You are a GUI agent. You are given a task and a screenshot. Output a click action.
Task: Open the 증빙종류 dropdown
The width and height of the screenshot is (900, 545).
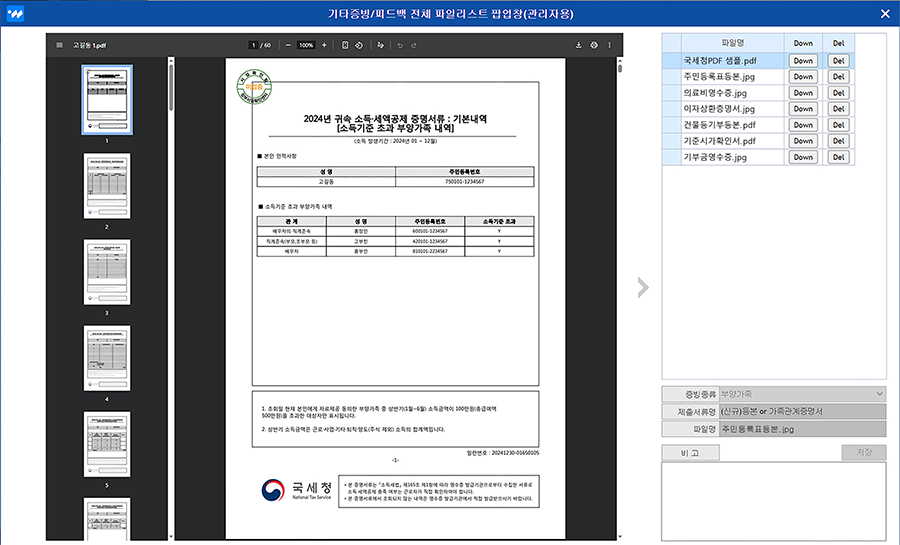802,394
